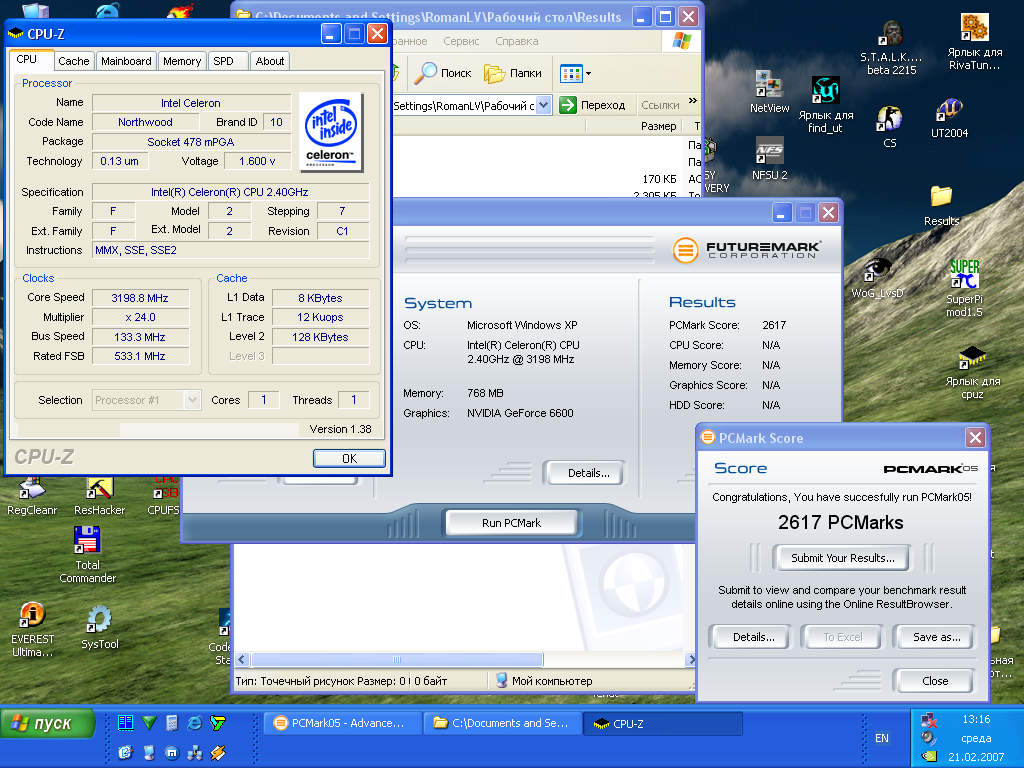The image size is (1024, 768).
Task: Click Save as in PCMark Score dialog
Action: (x=934, y=637)
